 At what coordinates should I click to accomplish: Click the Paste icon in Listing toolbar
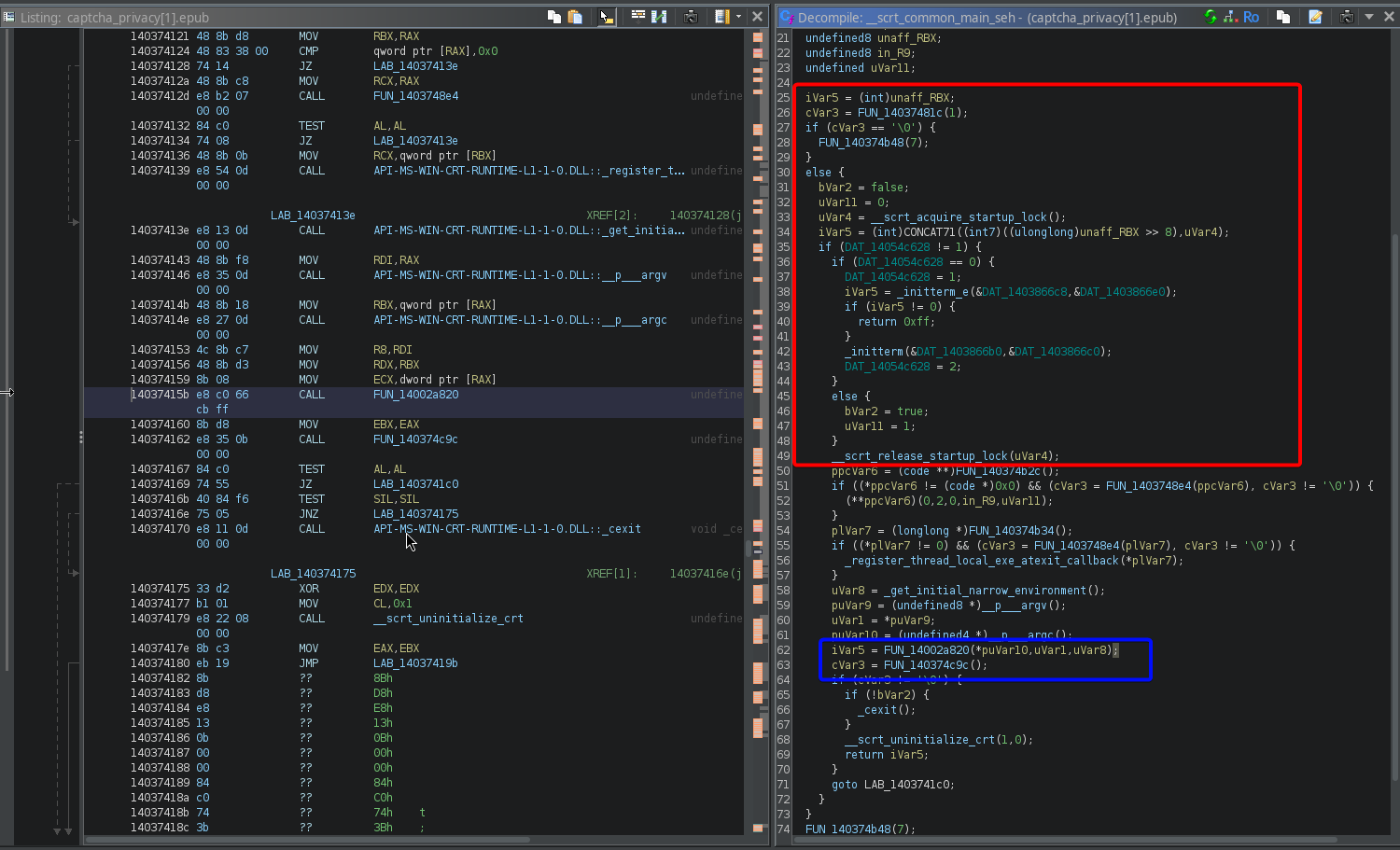point(575,17)
